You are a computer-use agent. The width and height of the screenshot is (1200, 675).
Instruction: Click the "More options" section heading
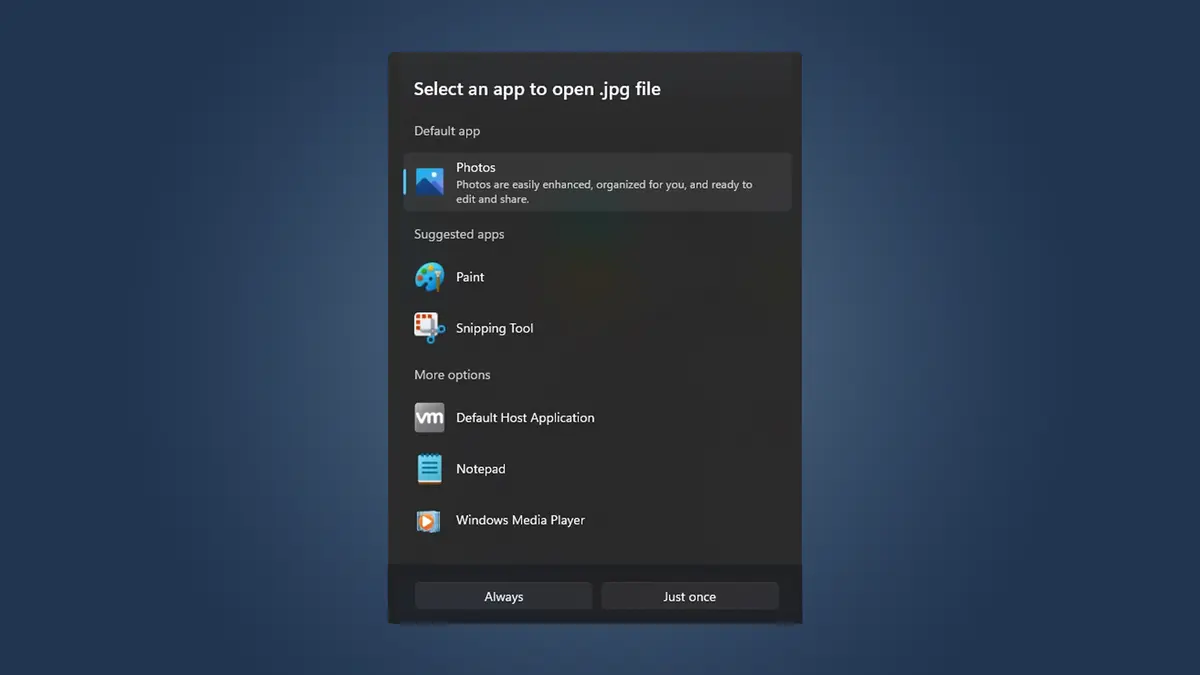pos(452,375)
